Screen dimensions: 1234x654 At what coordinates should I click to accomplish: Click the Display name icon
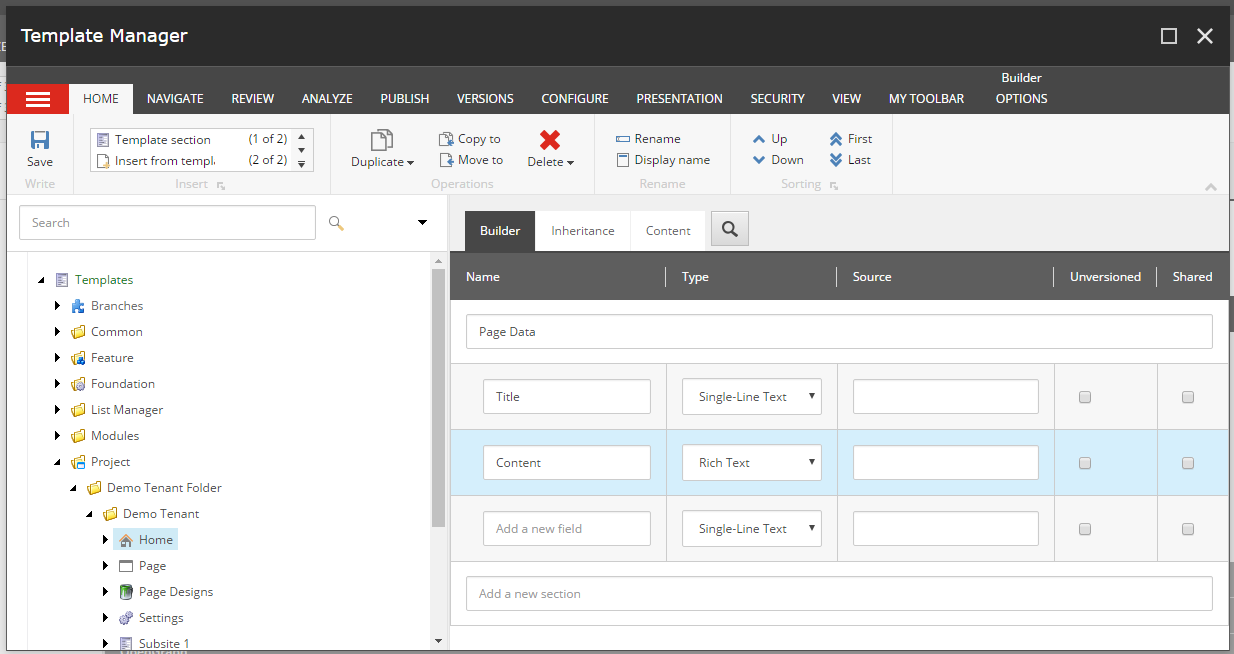pyautogui.click(x=623, y=160)
